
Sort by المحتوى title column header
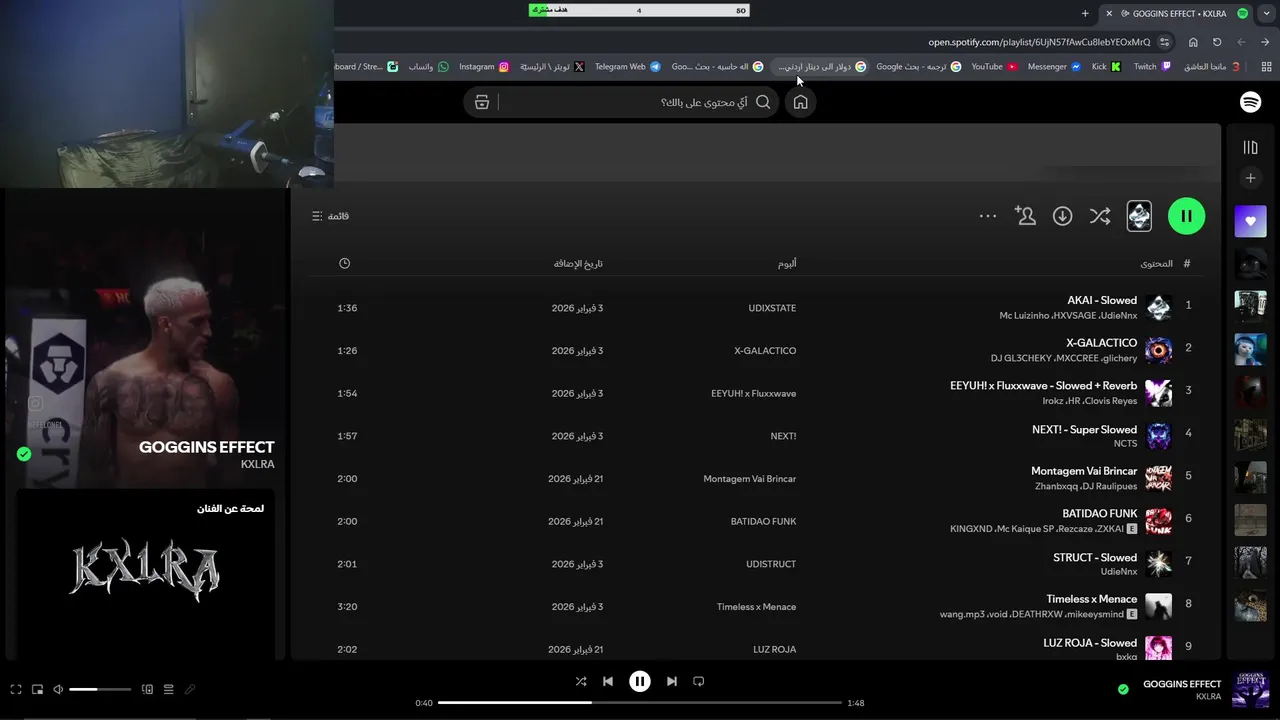[x=1156, y=264]
